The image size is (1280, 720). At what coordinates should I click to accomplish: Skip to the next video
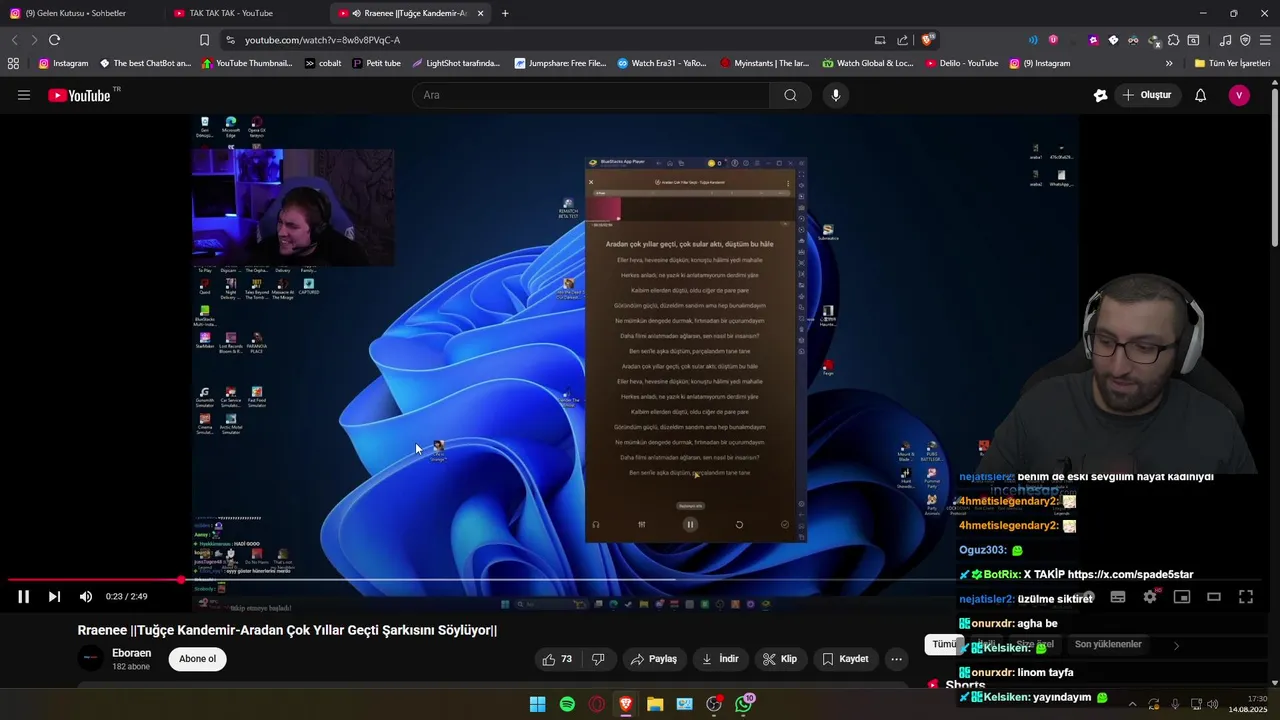click(54, 596)
